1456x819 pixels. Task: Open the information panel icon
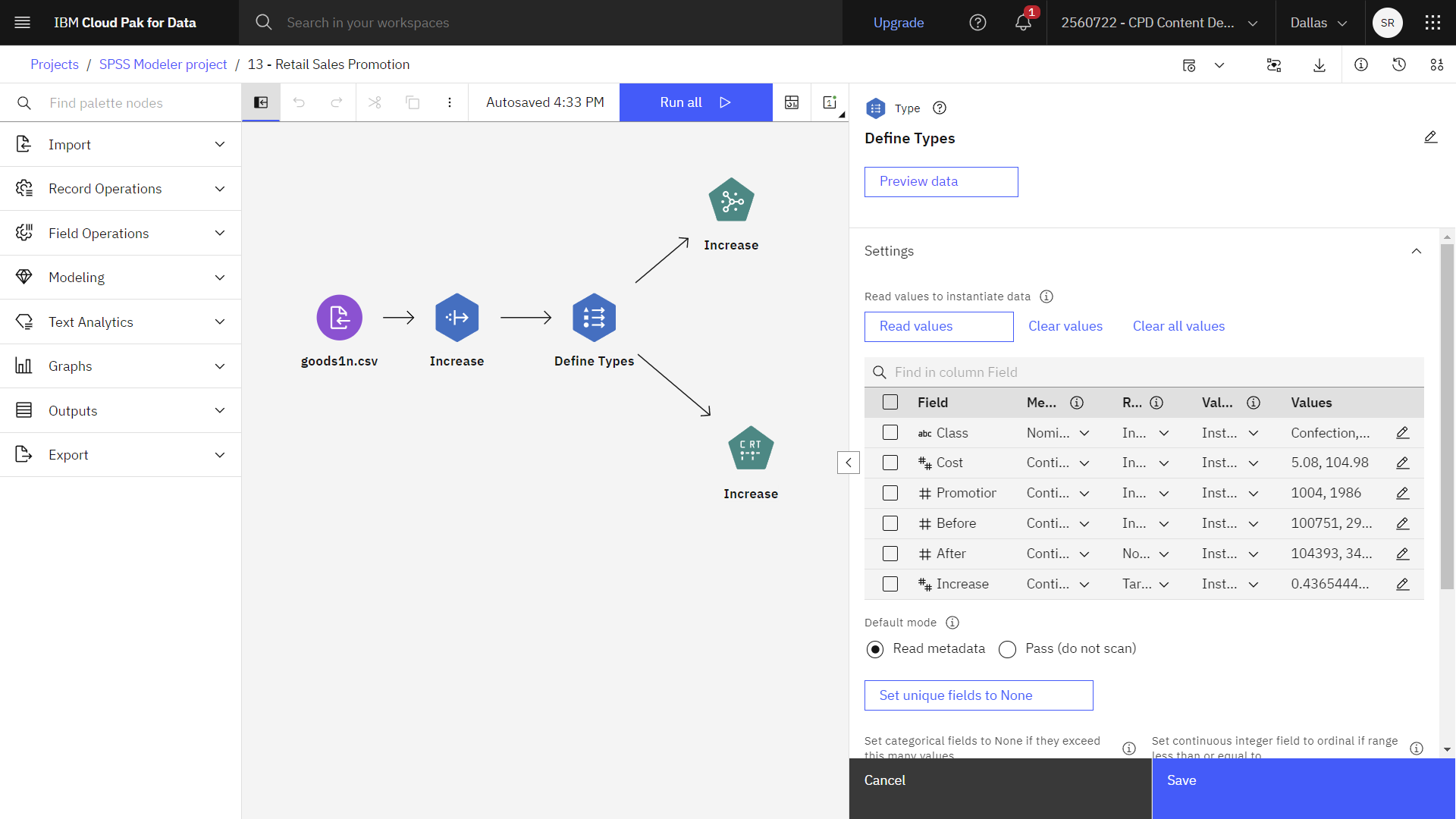1361,65
